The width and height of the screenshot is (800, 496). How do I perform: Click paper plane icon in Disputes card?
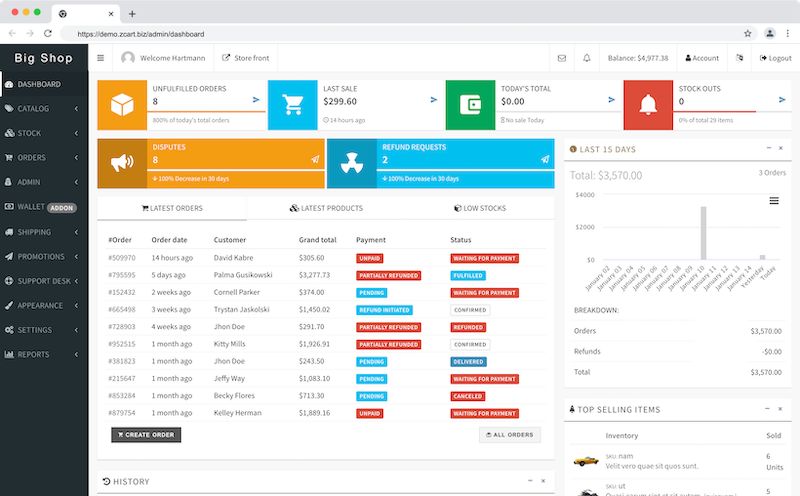315,159
